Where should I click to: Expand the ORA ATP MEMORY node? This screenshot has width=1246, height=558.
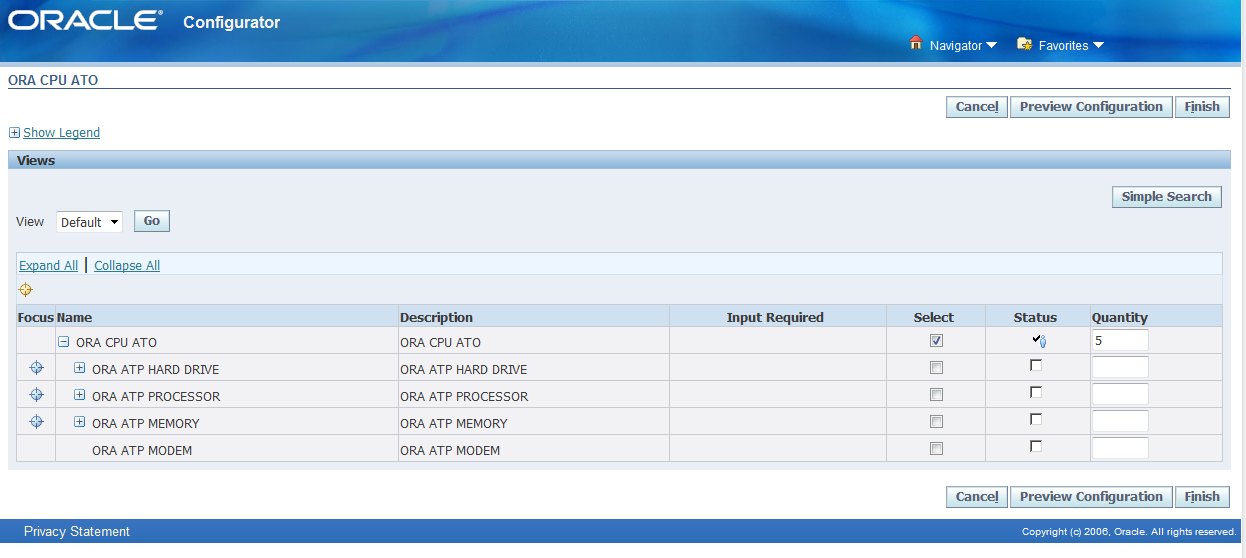click(80, 421)
